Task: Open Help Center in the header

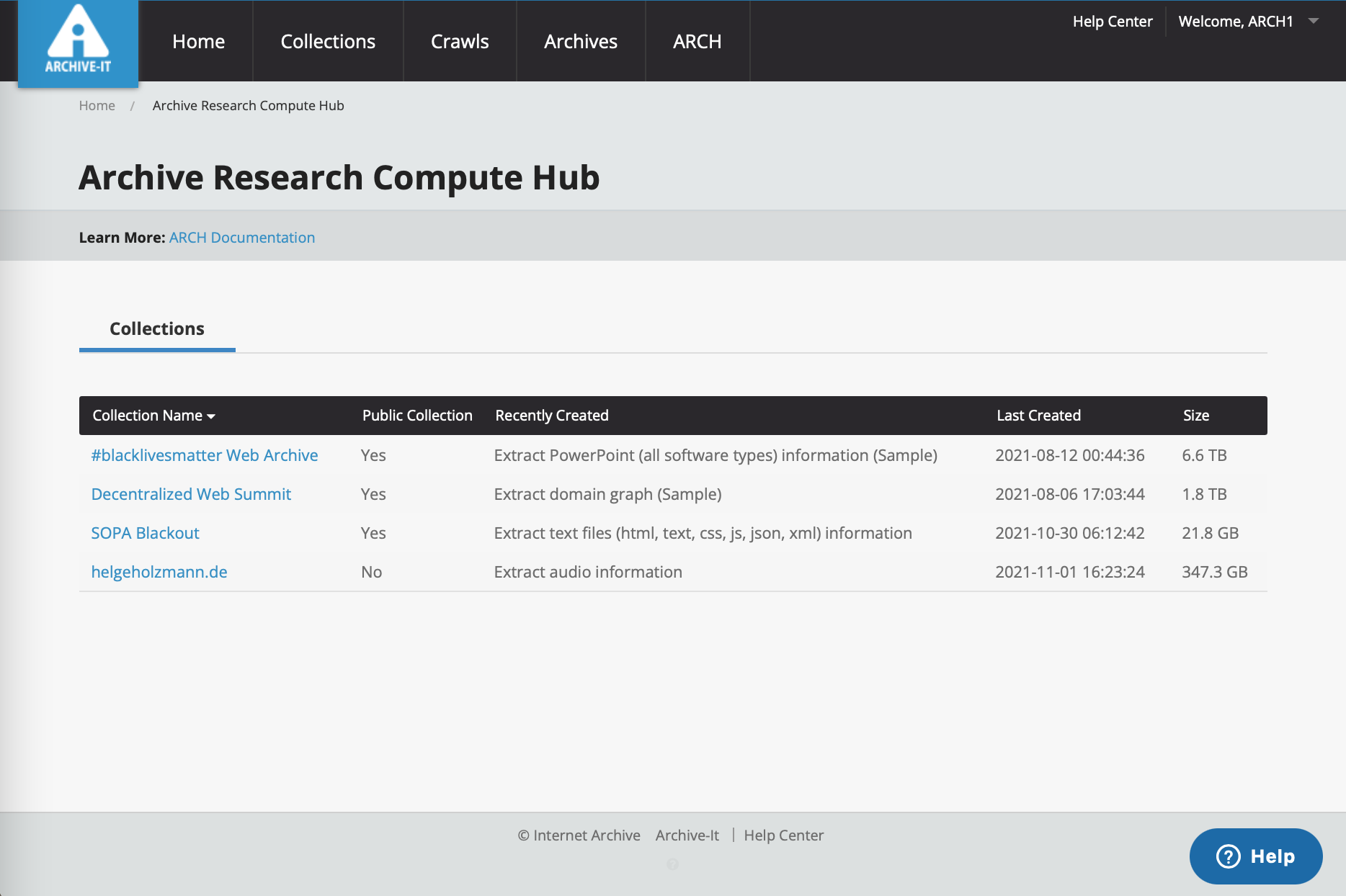Action: 1112,22
